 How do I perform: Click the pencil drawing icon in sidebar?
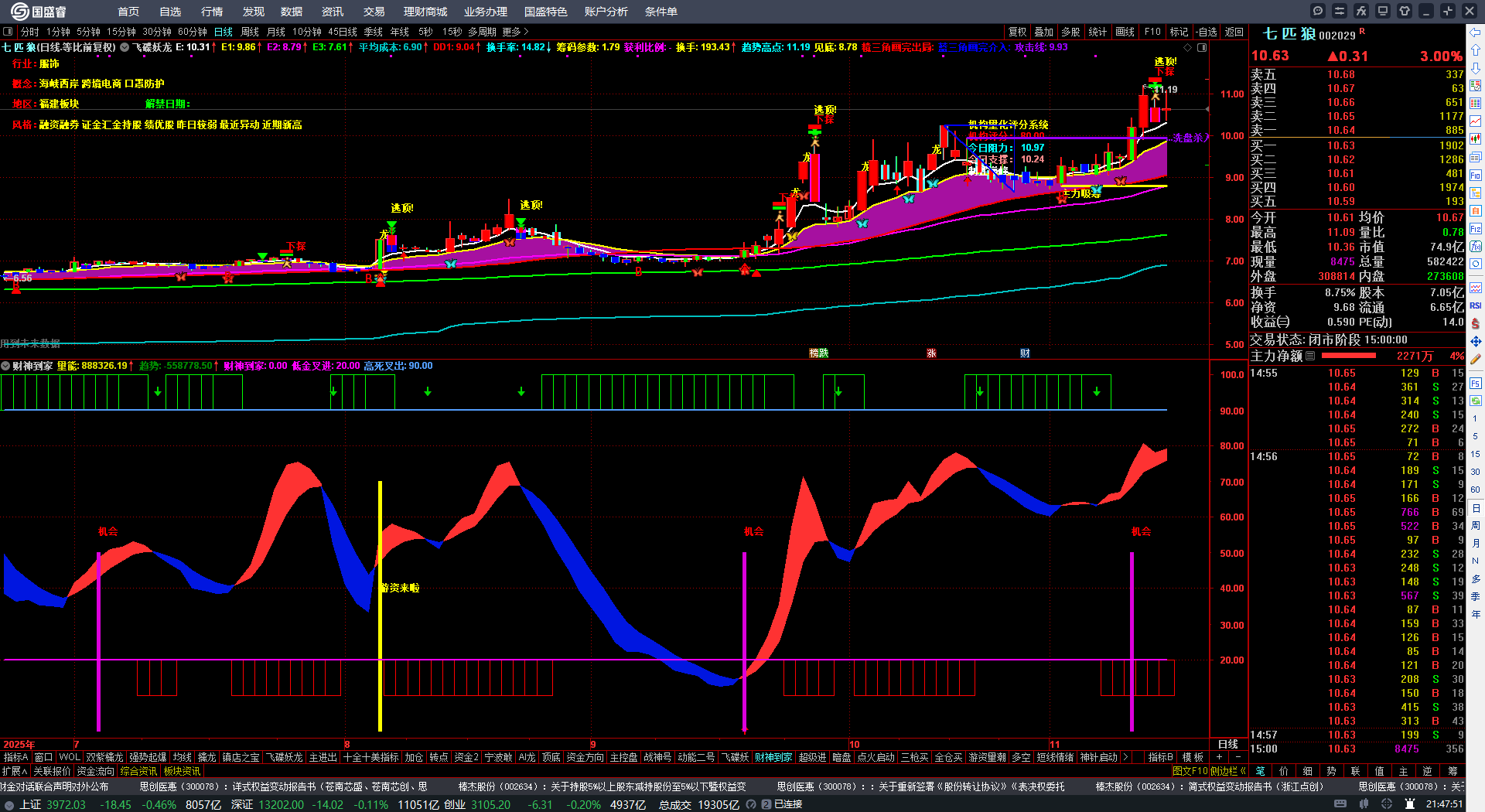1476,359
